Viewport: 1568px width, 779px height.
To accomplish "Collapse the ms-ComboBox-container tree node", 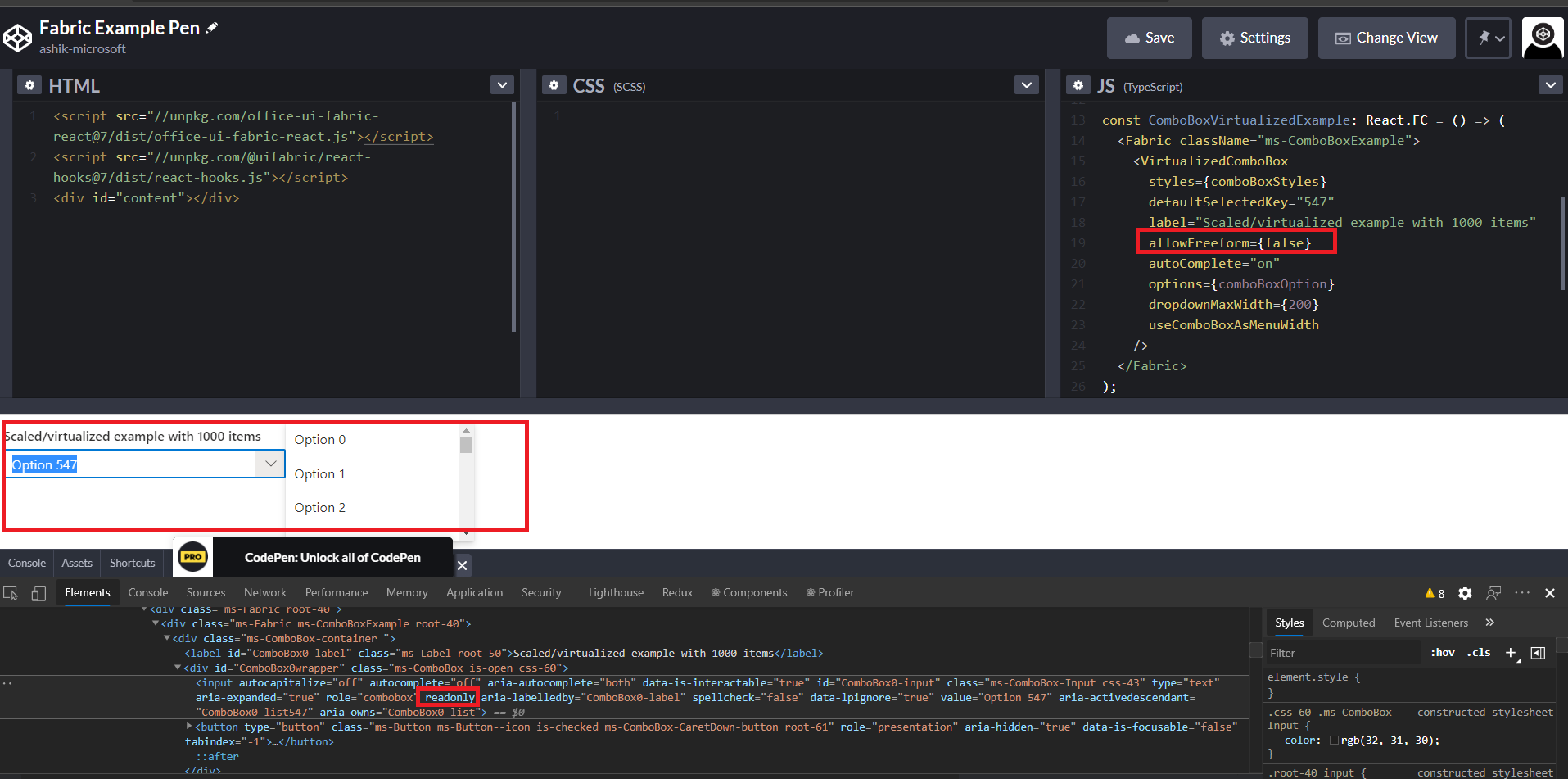I will pos(167,638).
